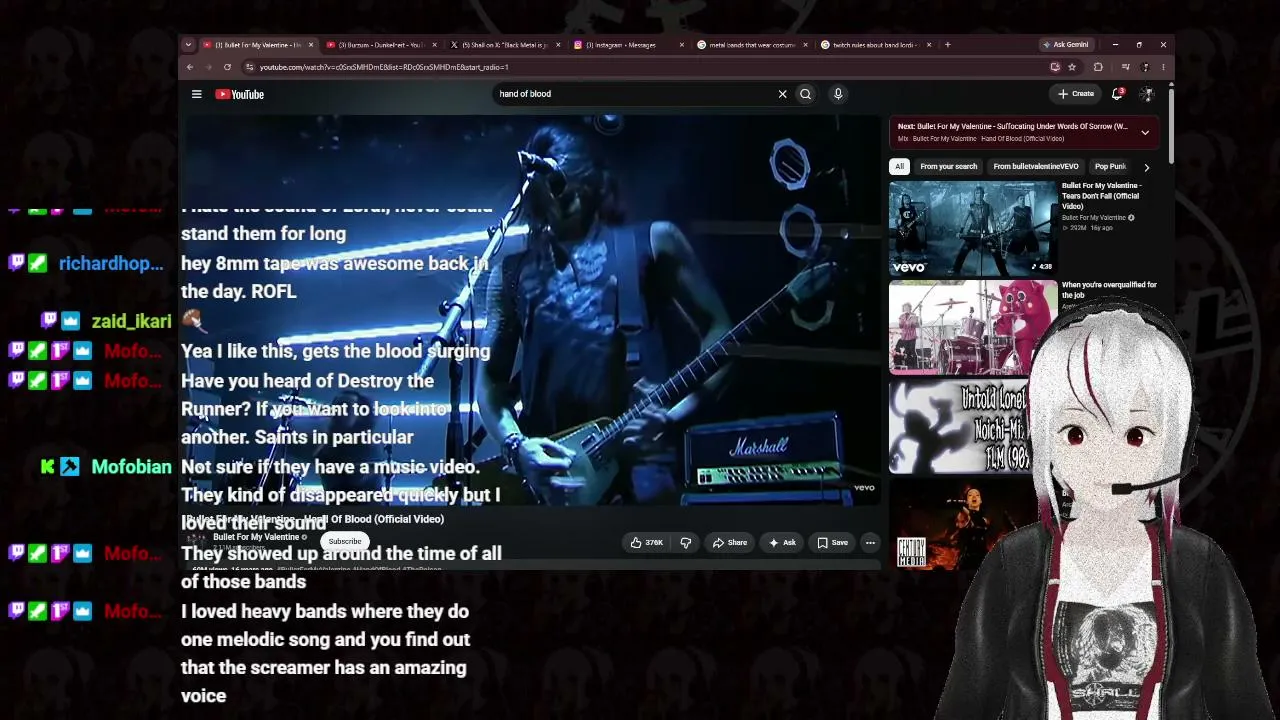
Task: Share the Hand Of Blood video
Action: pos(730,543)
